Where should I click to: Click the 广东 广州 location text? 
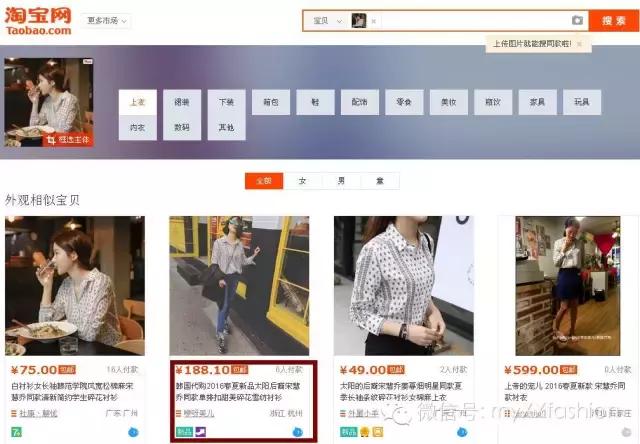(x=122, y=413)
